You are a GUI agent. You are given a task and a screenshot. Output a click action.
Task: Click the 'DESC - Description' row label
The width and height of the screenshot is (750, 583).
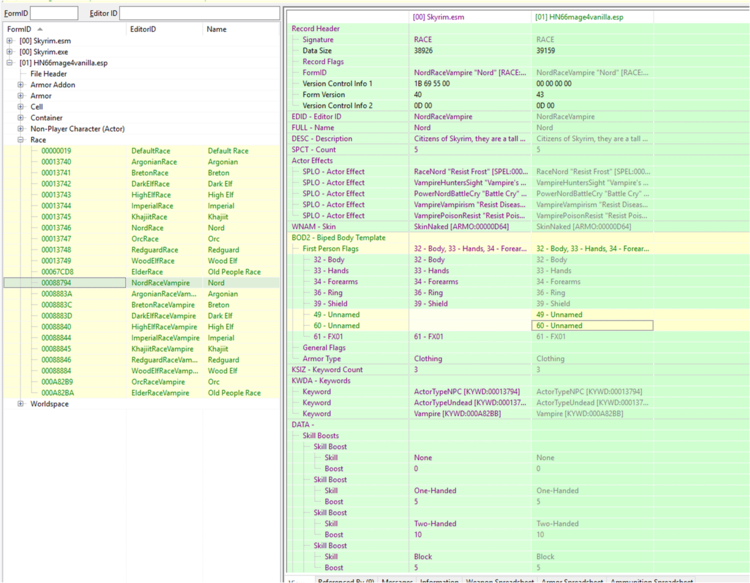(321, 139)
